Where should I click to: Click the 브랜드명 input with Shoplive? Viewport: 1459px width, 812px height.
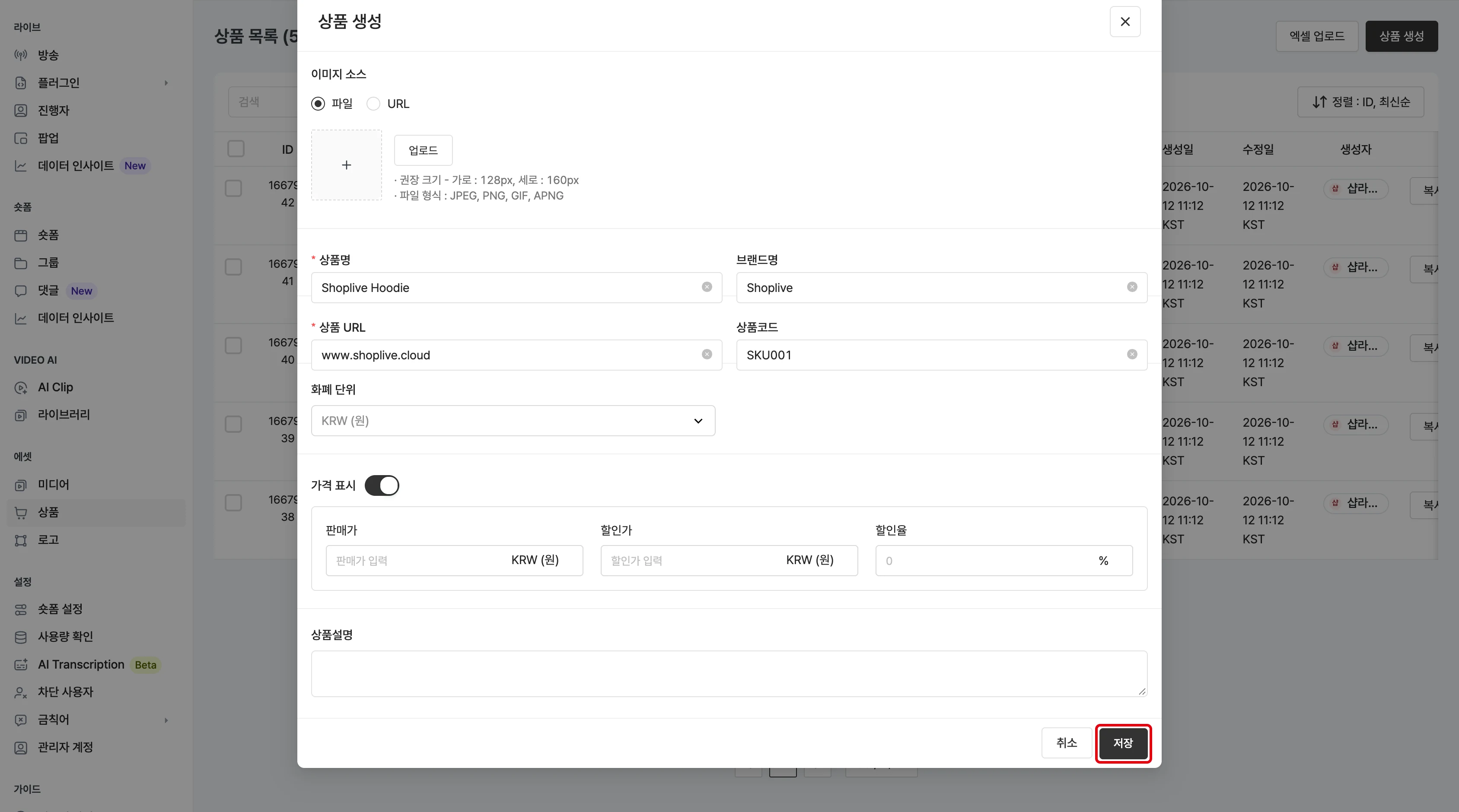pos(942,288)
